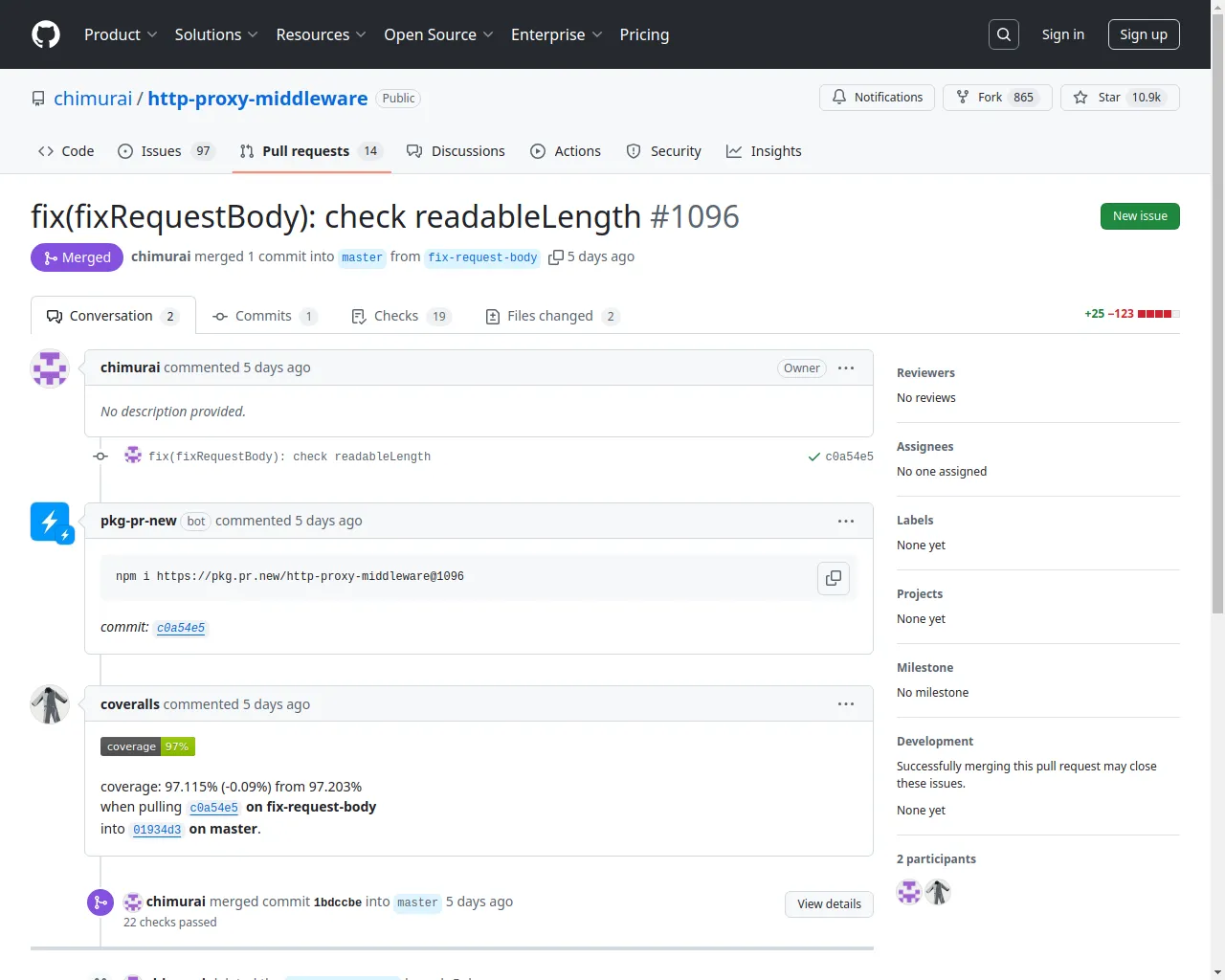Expand the Enterprise menu

(556, 34)
